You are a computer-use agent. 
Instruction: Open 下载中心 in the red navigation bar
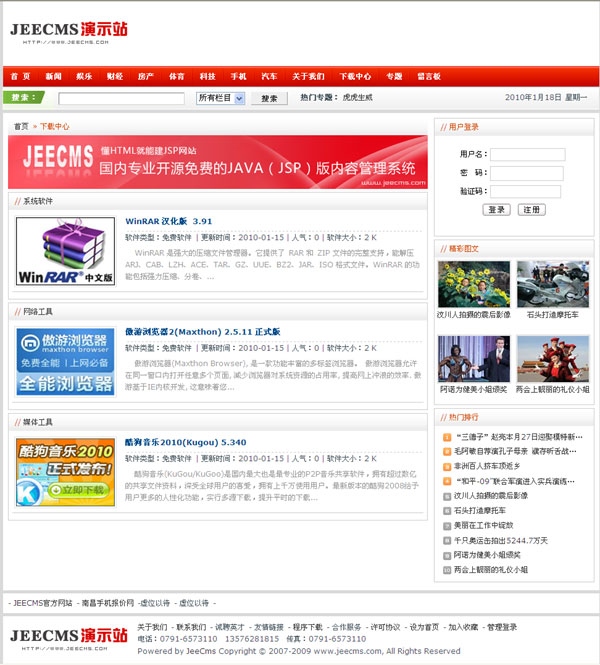pyautogui.click(x=355, y=76)
